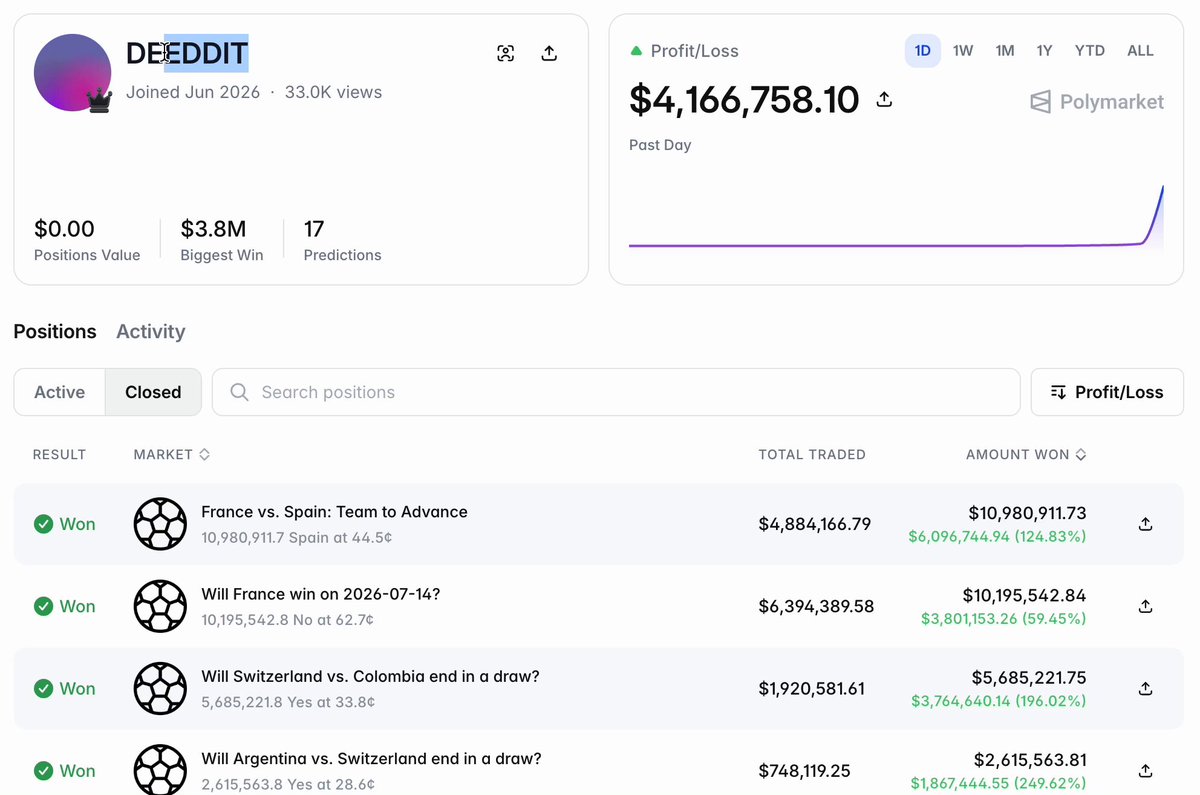Click the Polymarket logo
The height and width of the screenshot is (795, 1200).
[x=1097, y=101]
